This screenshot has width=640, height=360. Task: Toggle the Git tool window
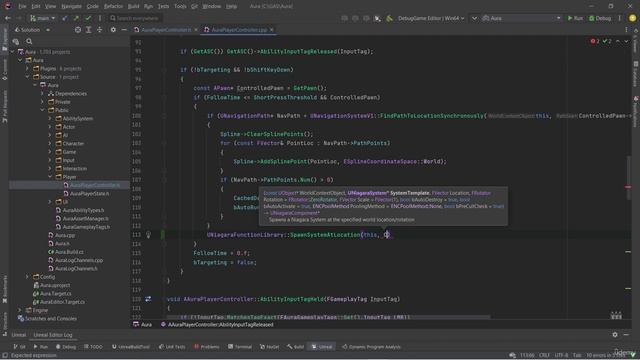(19, 347)
